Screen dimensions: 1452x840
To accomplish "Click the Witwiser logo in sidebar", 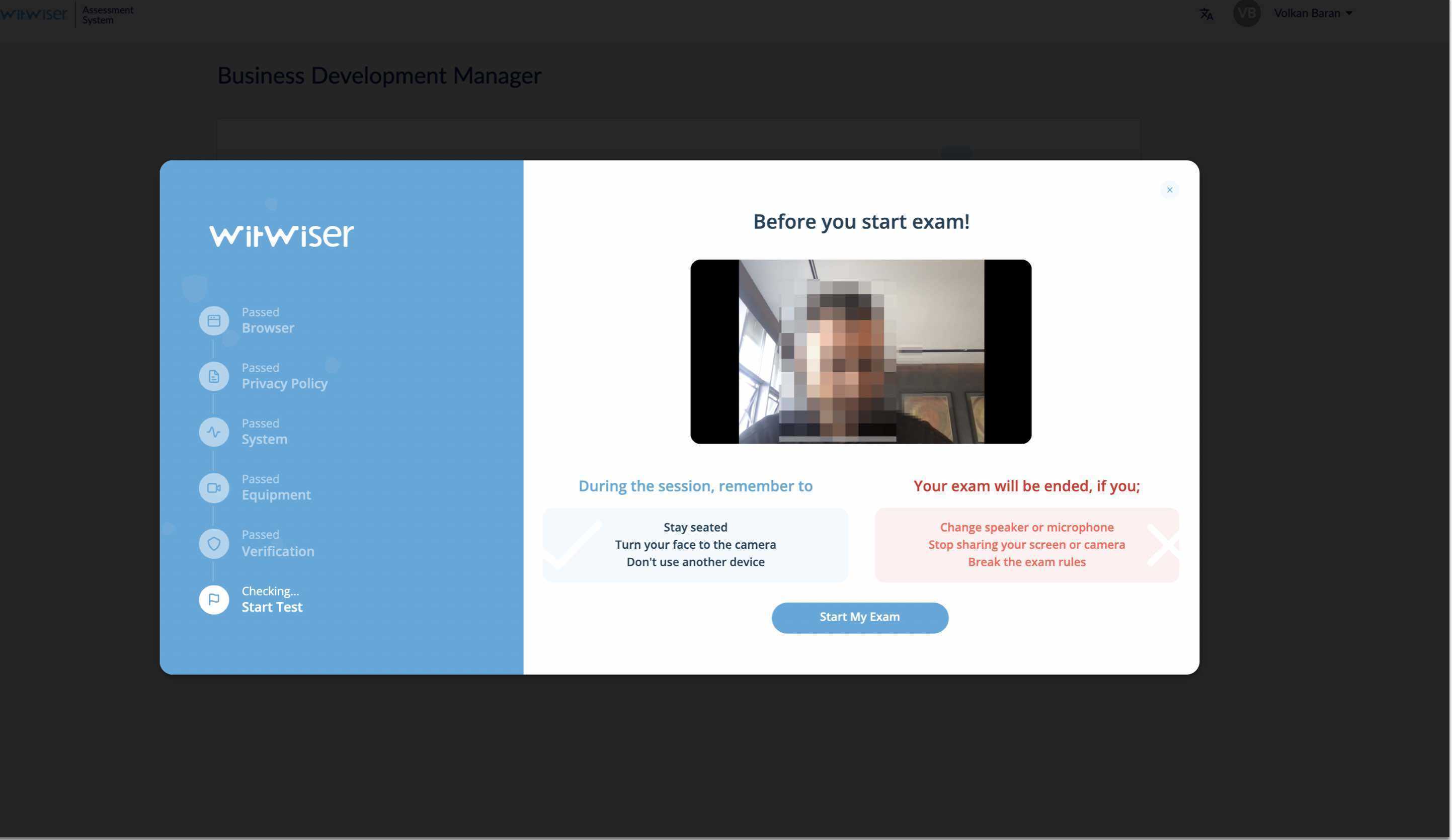I will point(281,235).
